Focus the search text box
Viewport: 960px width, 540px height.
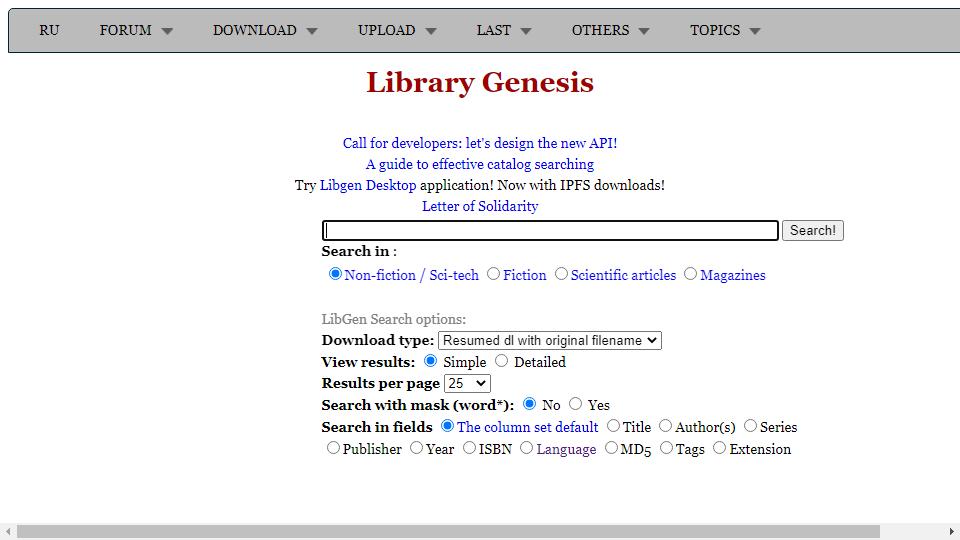tap(550, 230)
